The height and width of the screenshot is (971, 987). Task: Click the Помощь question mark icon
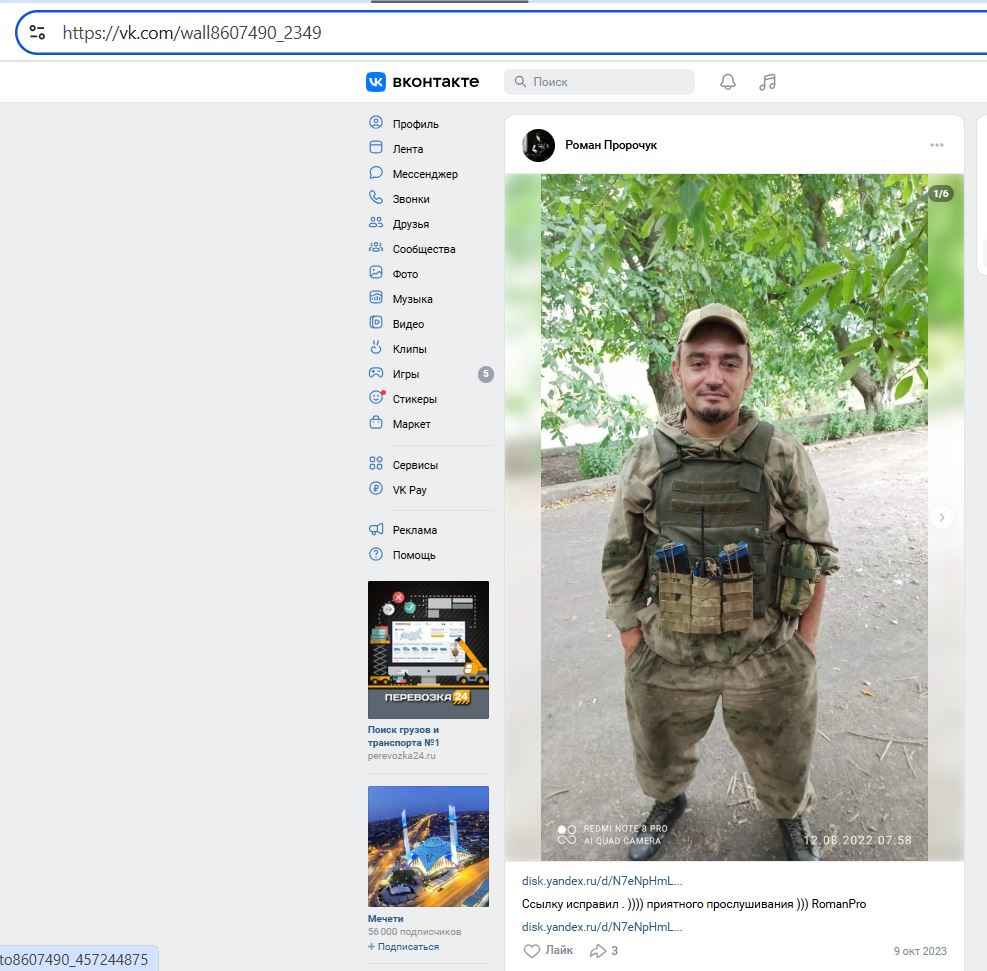tap(376, 554)
